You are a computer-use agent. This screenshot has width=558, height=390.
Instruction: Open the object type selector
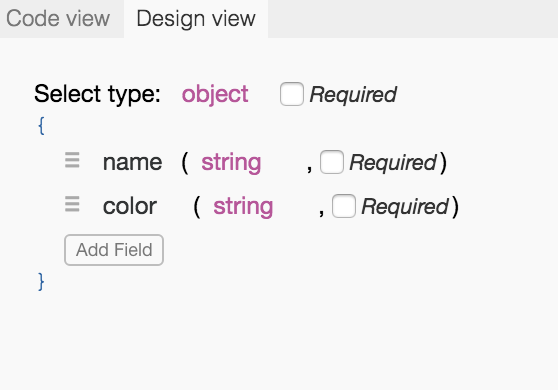[x=215, y=94]
